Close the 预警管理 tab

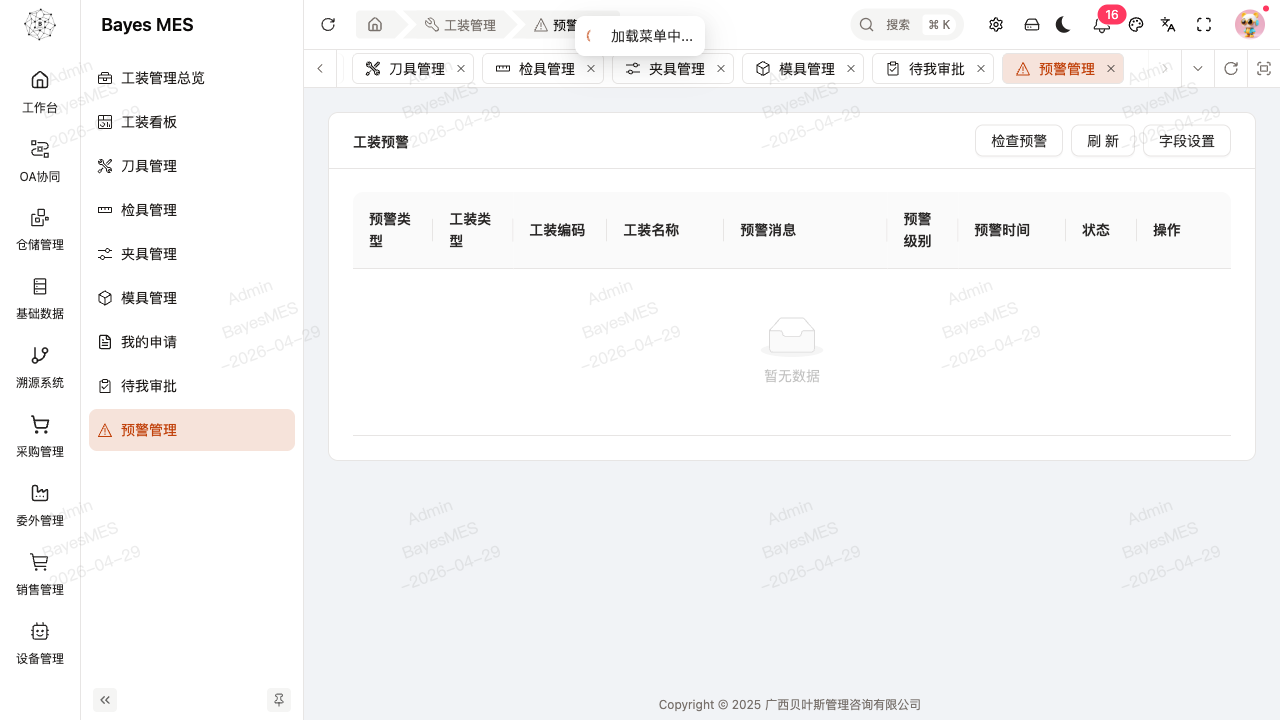[x=1111, y=69]
